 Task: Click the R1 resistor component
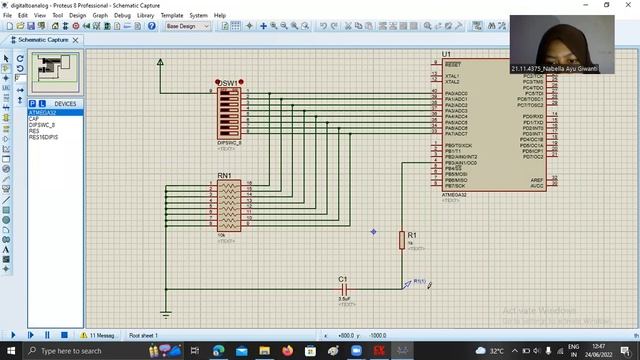pyautogui.click(x=402, y=240)
